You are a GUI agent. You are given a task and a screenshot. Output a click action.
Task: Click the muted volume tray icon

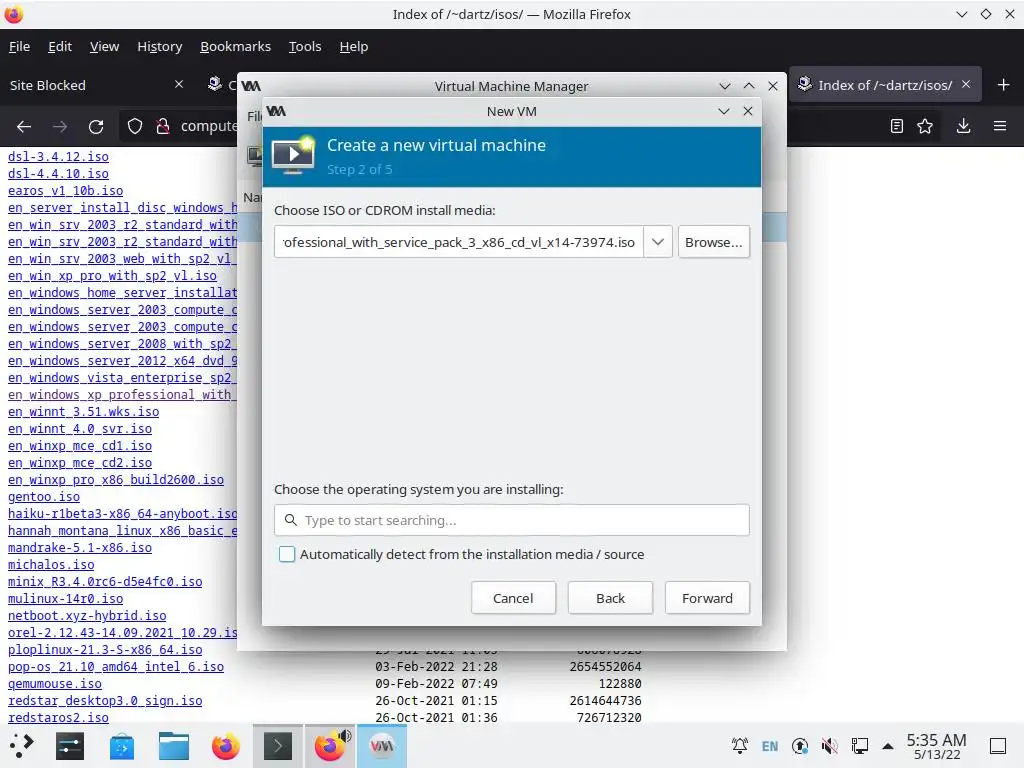(829, 746)
